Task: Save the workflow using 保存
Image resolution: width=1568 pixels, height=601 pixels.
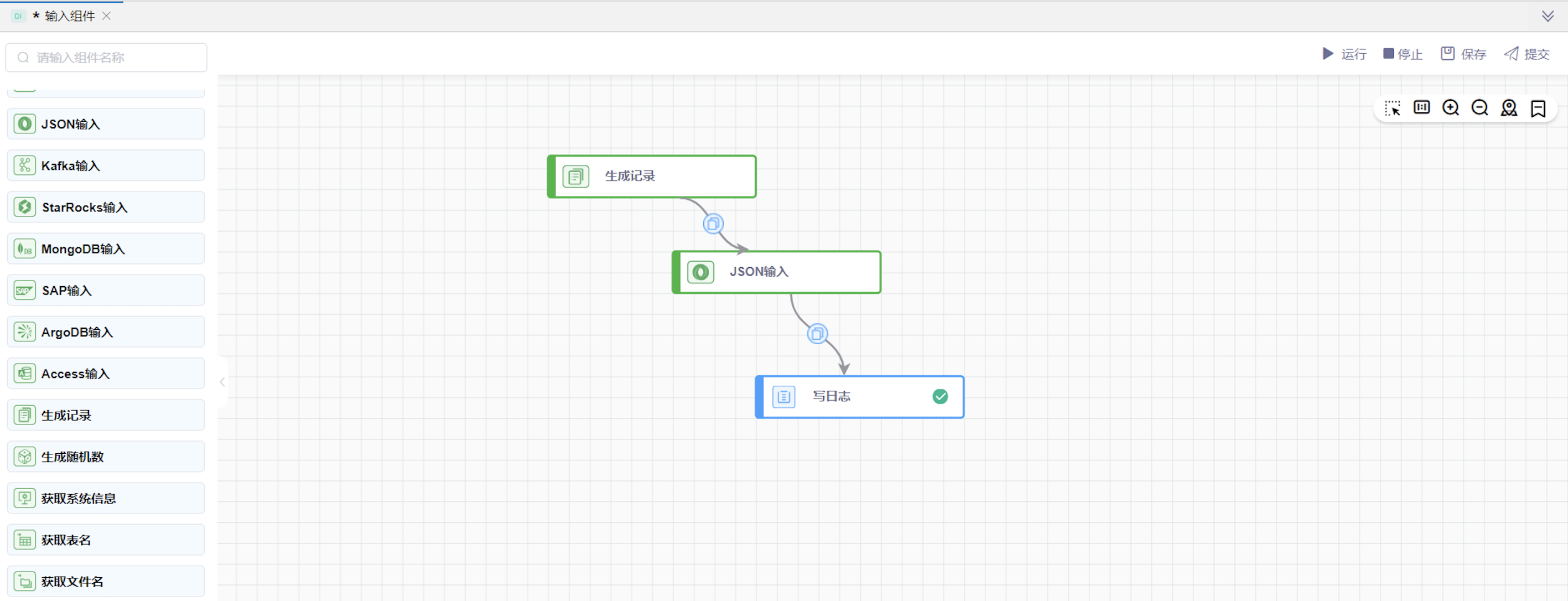Action: click(1463, 54)
